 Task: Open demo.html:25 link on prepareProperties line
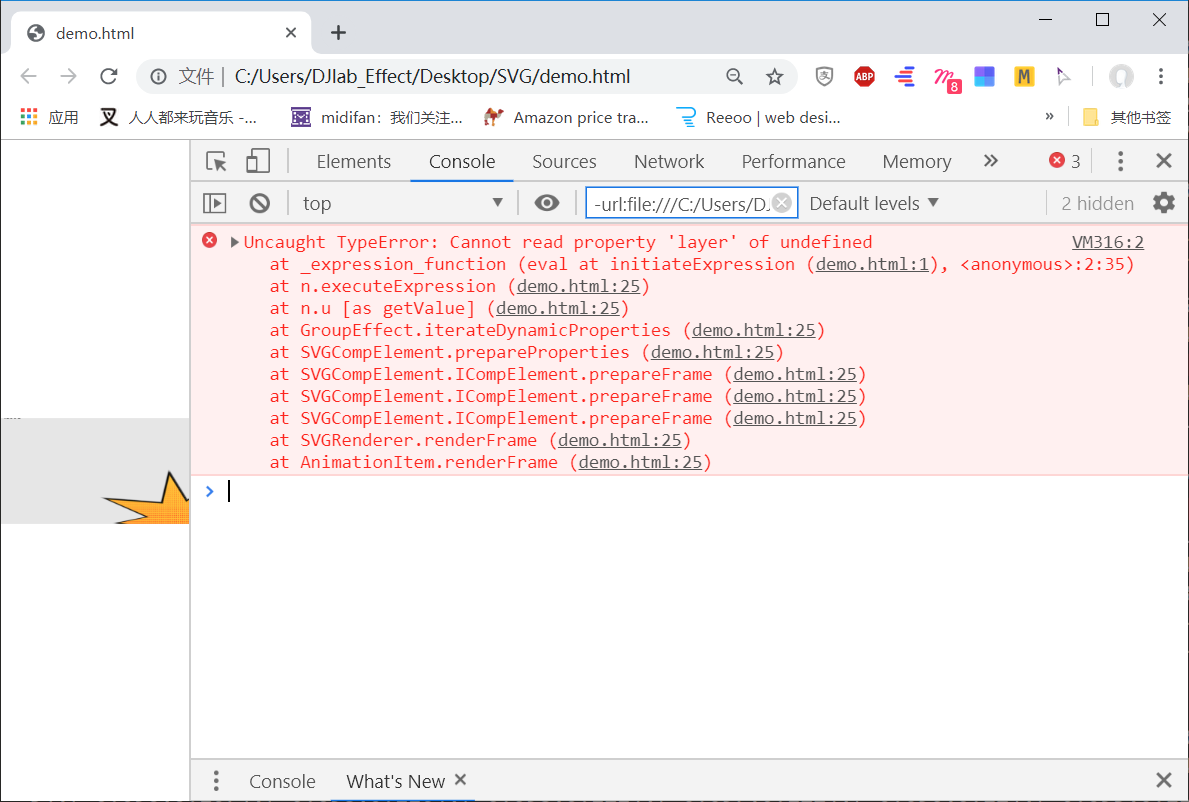713,352
